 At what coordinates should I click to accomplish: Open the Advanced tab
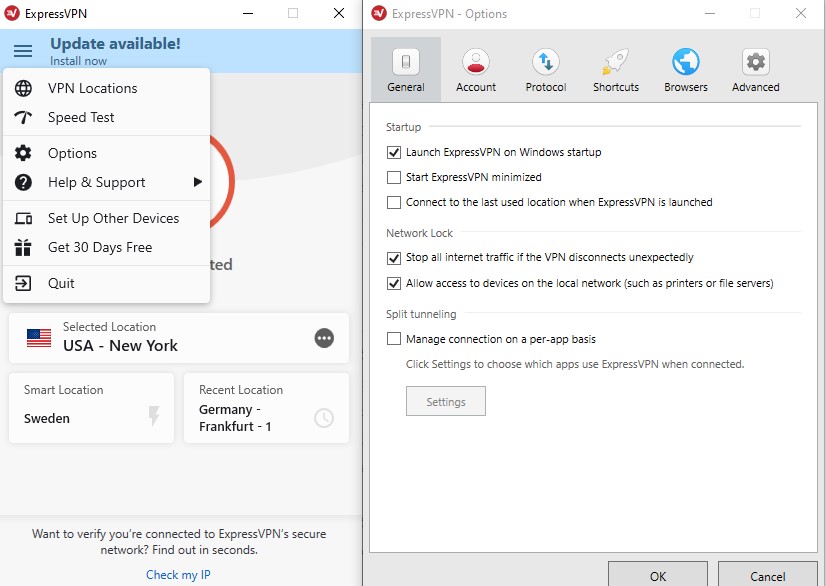coord(756,70)
